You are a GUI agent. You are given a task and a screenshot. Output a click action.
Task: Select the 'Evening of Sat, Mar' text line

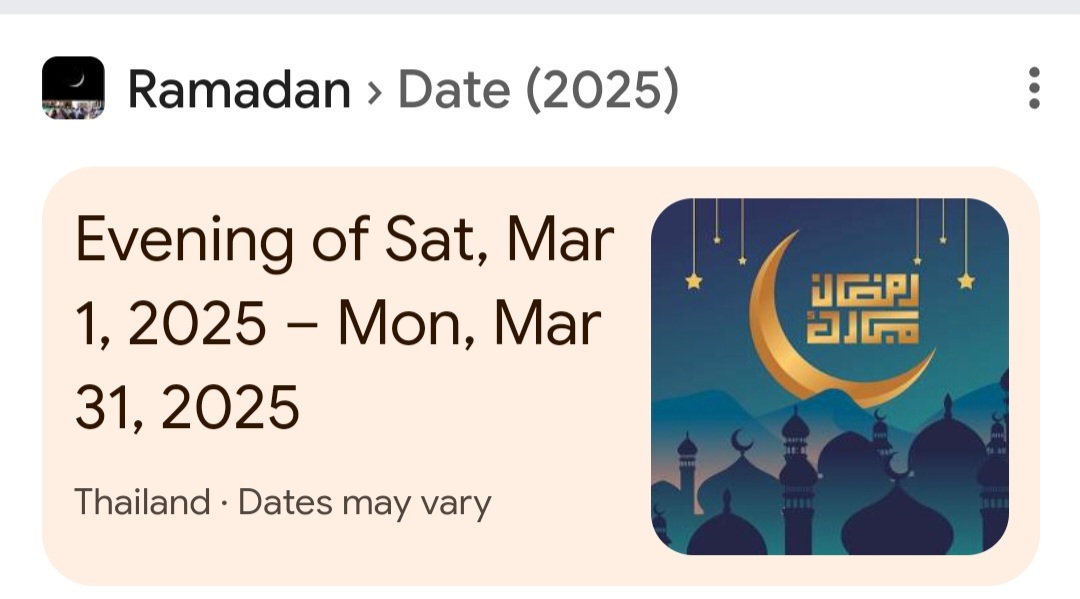click(x=344, y=240)
